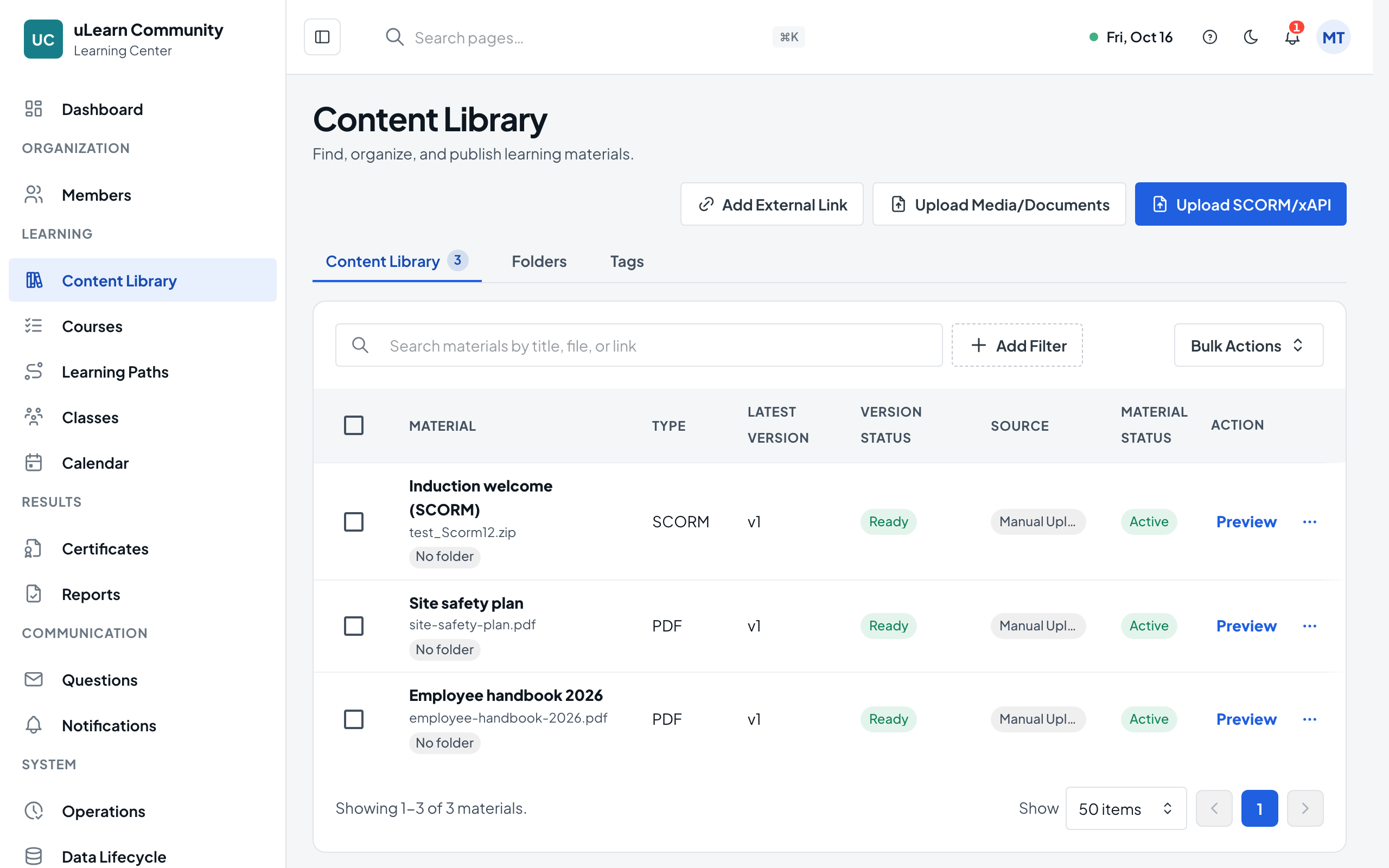Screen dimensions: 1389x868
Task: Expand the 50 items page size selector
Action: click(x=1125, y=808)
